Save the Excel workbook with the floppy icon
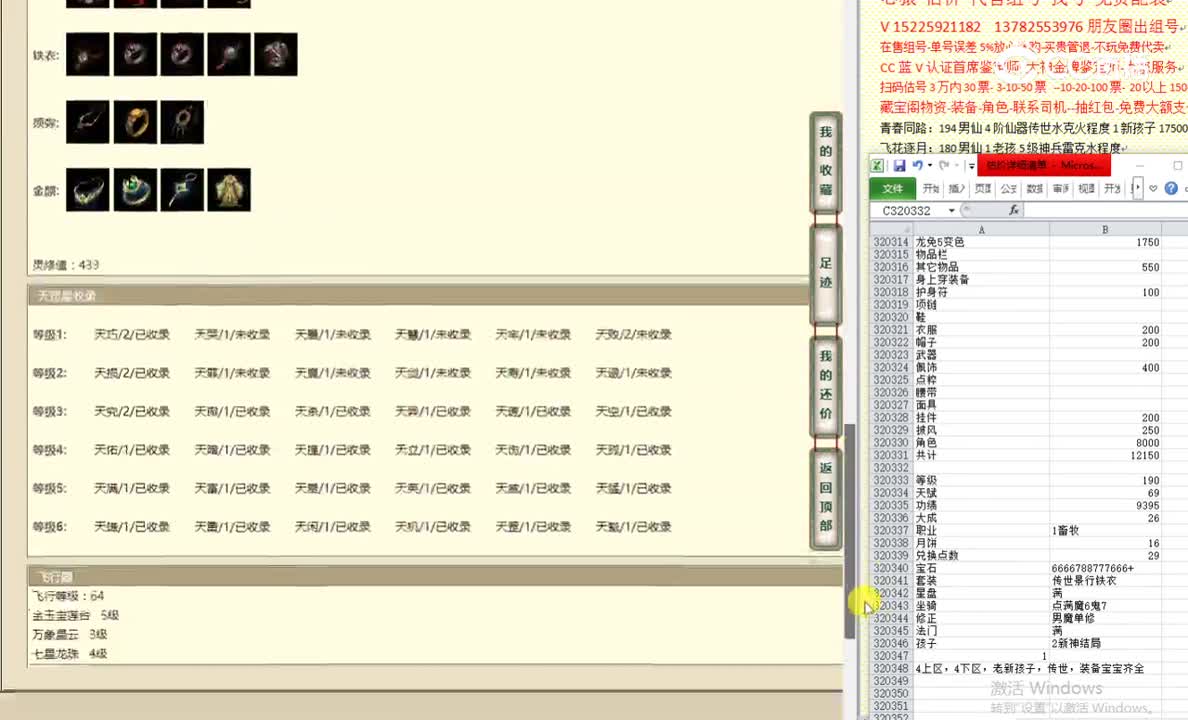The width and height of the screenshot is (1188, 720). point(899,165)
